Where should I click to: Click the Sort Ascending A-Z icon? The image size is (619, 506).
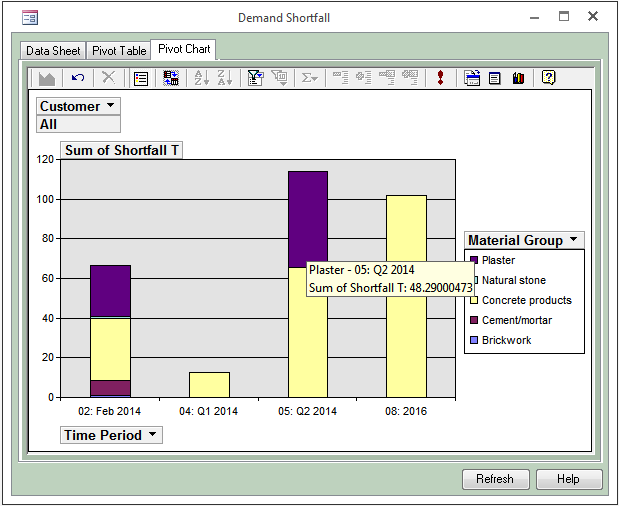[202, 78]
